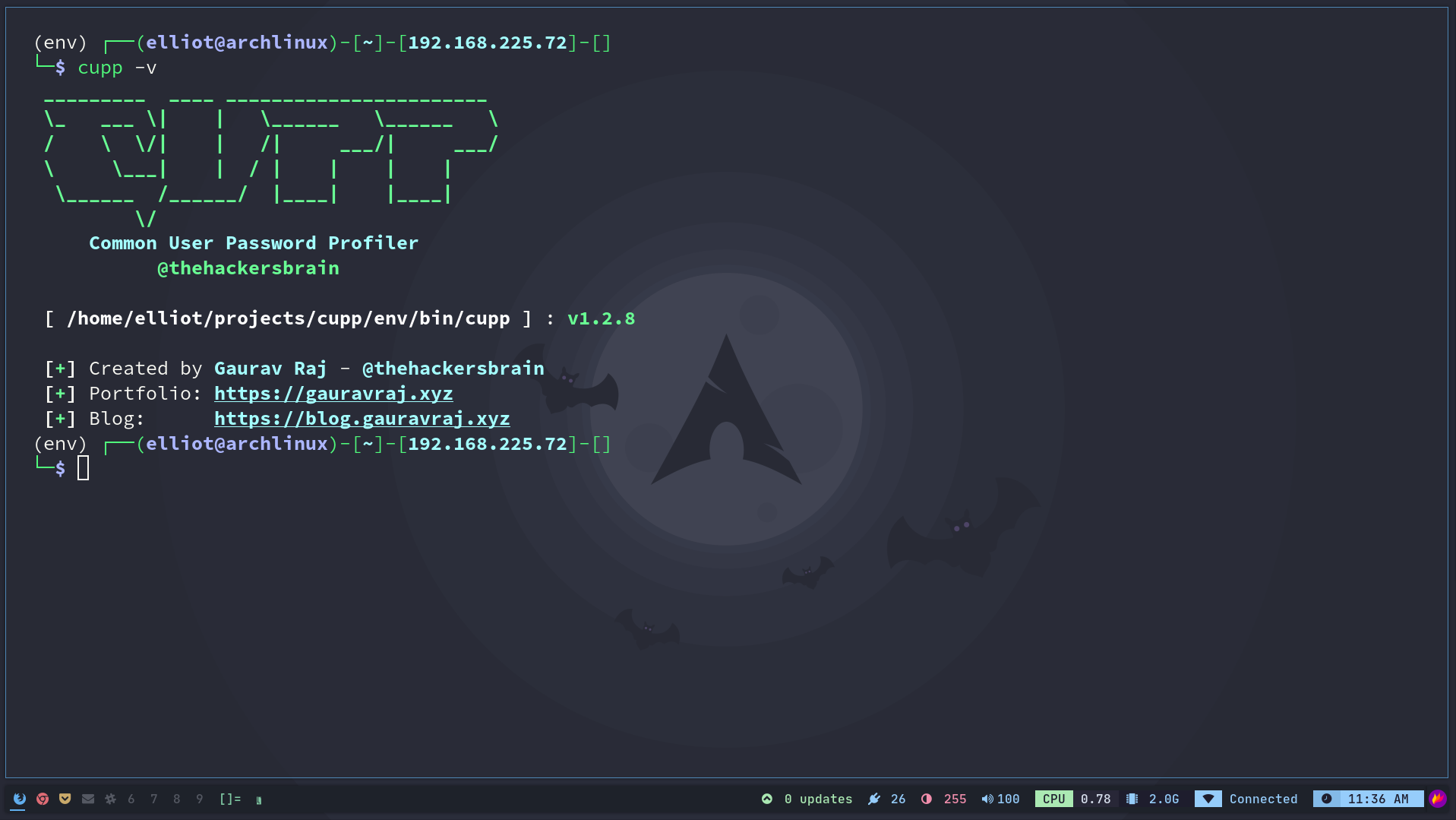Click the battery value 26
This screenshot has width=1456, height=820.
[x=898, y=799]
